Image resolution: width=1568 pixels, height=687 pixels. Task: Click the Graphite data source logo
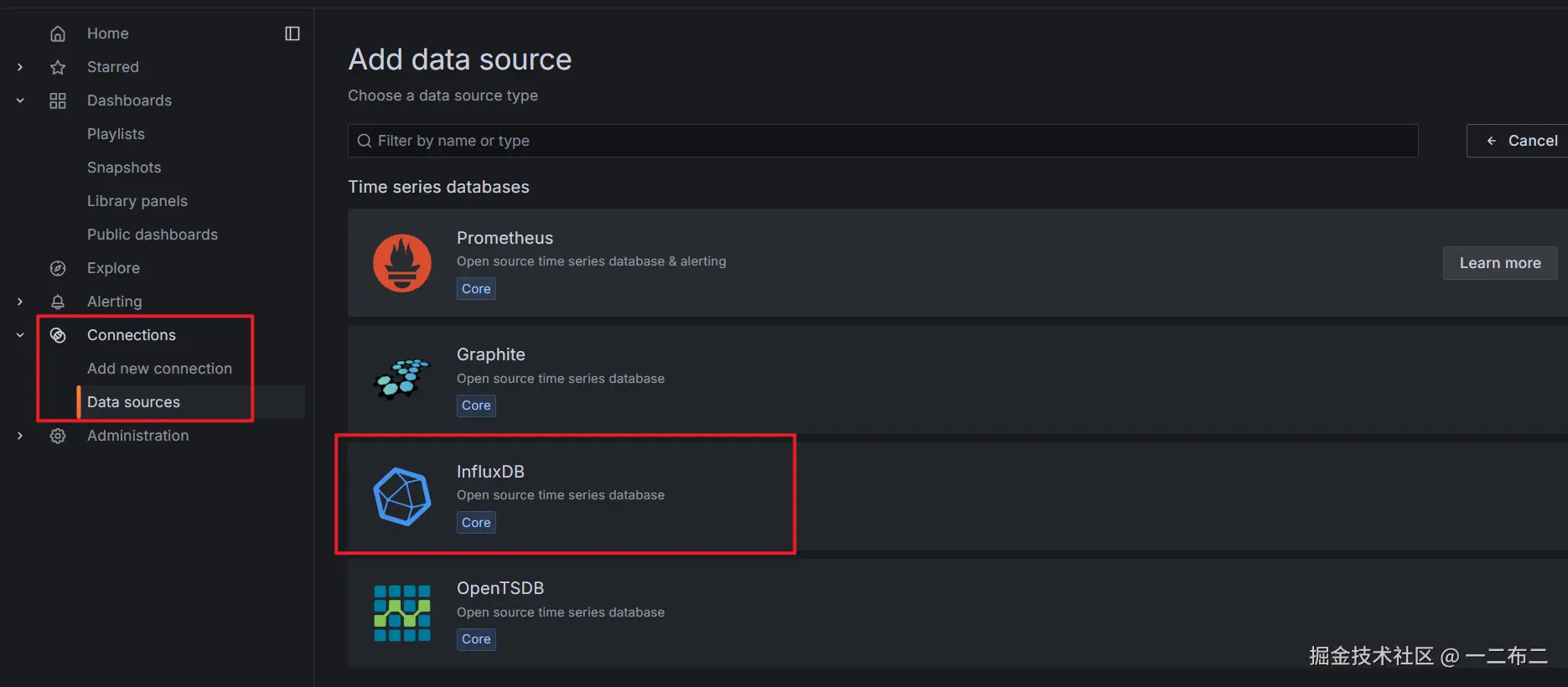pos(401,379)
